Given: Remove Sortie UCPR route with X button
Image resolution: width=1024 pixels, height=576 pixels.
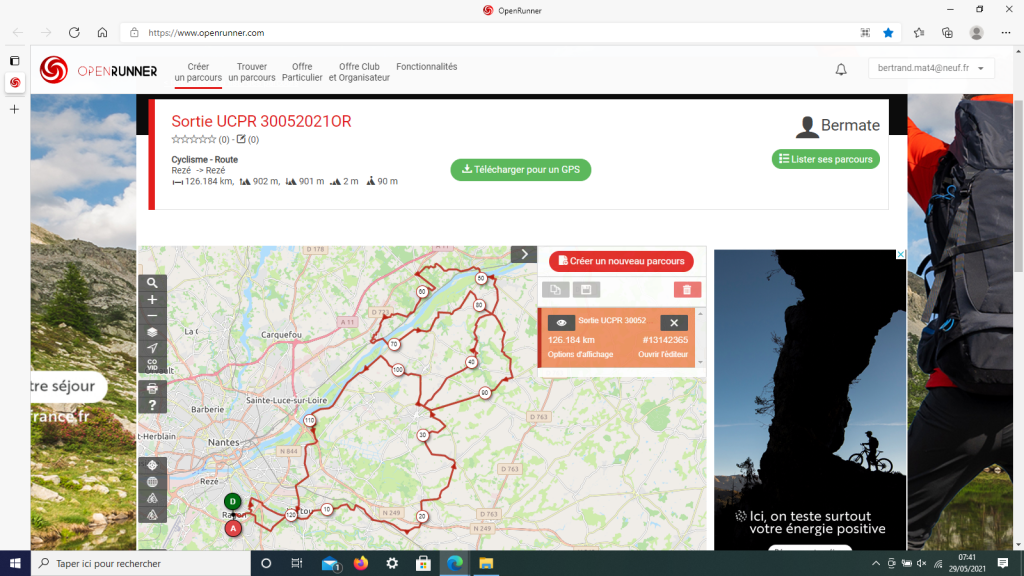Looking at the screenshot, I should 674,323.
